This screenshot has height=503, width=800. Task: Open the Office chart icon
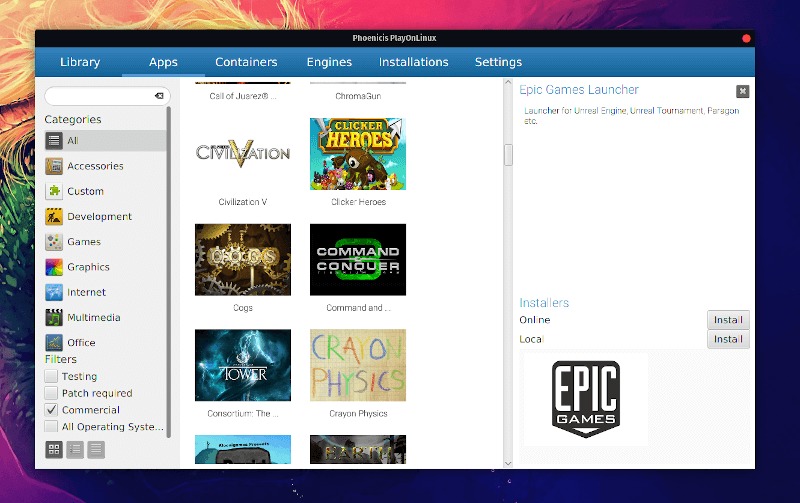pos(54,342)
